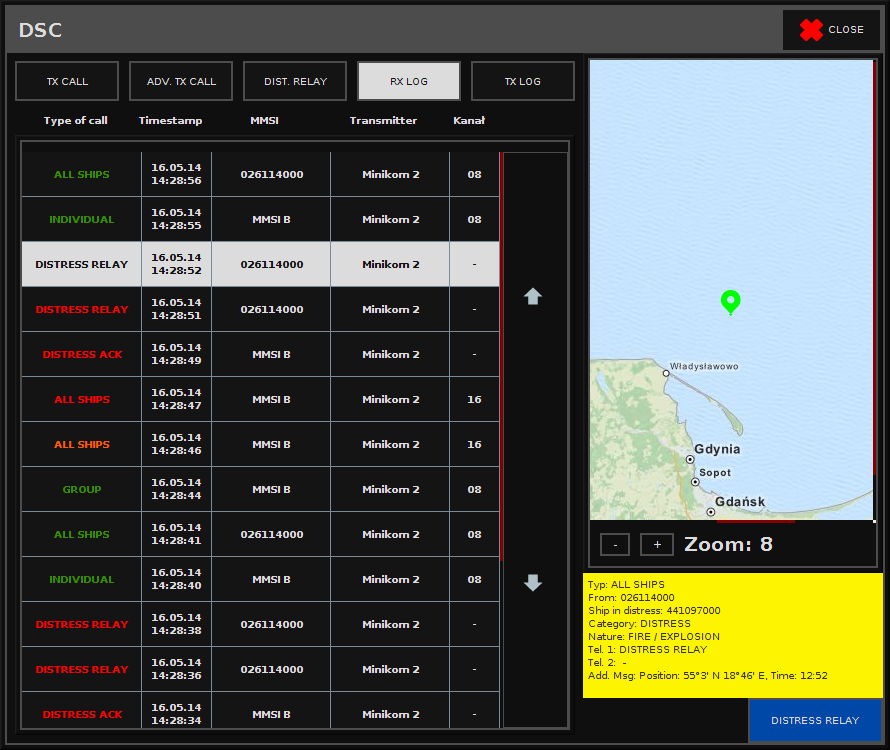Select the DISTRESS ACK row at 14:28:34

(x=261, y=710)
